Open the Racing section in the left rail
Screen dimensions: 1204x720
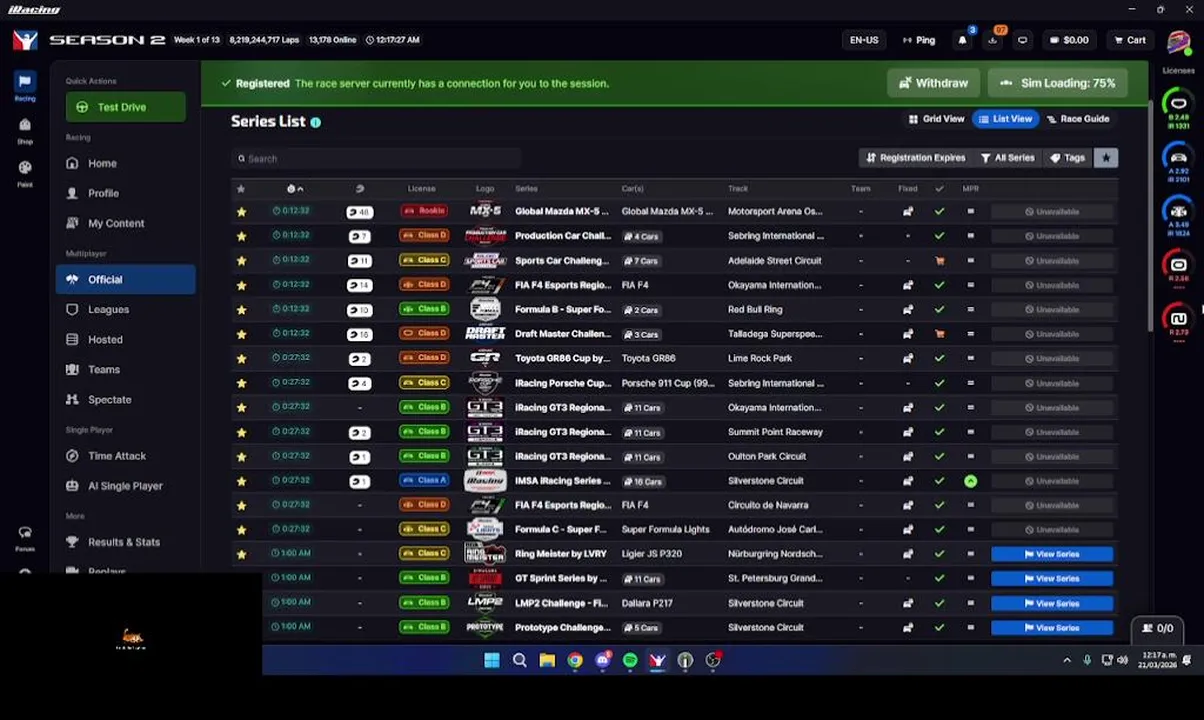(25, 86)
